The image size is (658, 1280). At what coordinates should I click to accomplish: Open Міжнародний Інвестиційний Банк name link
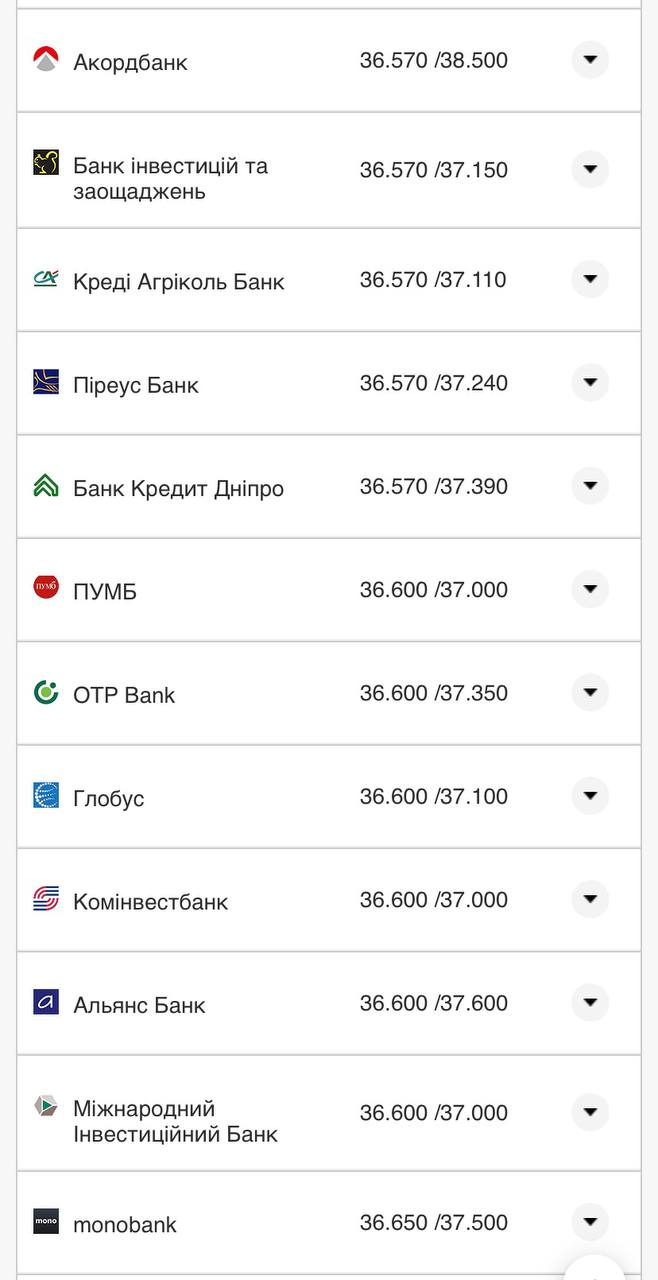[x=175, y=1121]
